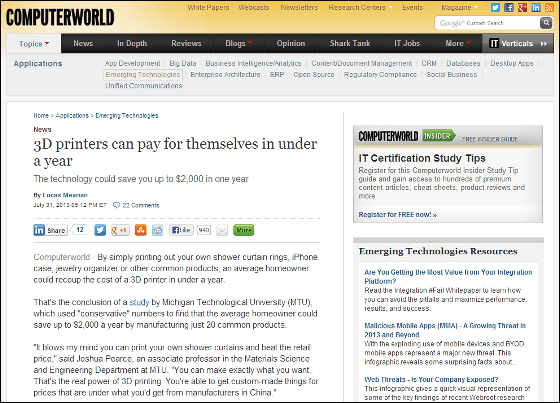Open the Databases subtopic
560x403 pixels.
click(463, 63)
